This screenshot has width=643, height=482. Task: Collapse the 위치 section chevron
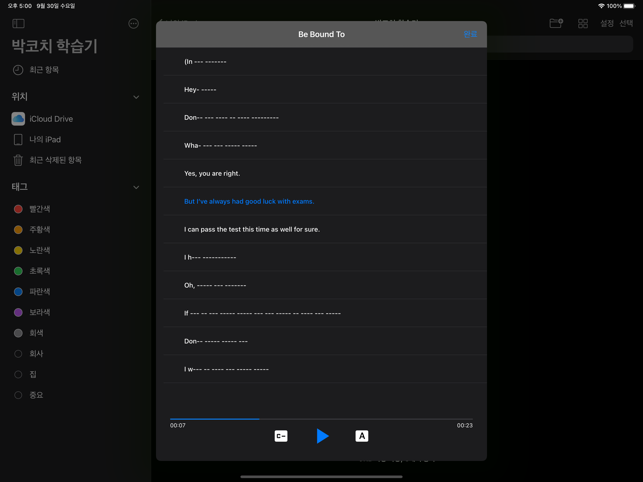(x=136, y=97)
